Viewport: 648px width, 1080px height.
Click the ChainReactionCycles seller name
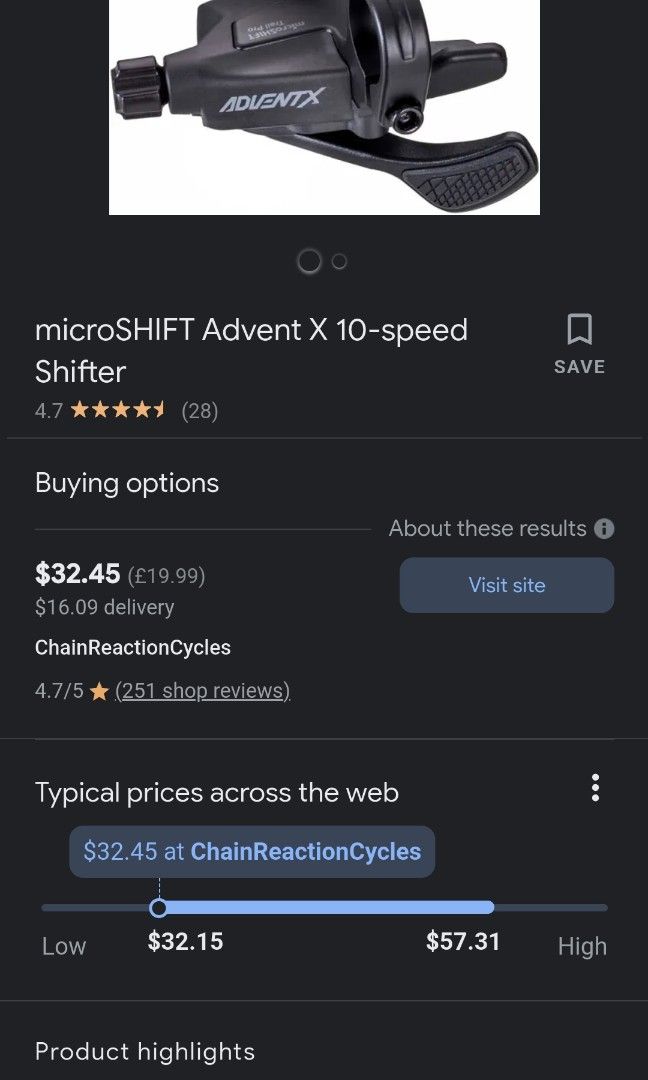[133, 648]
